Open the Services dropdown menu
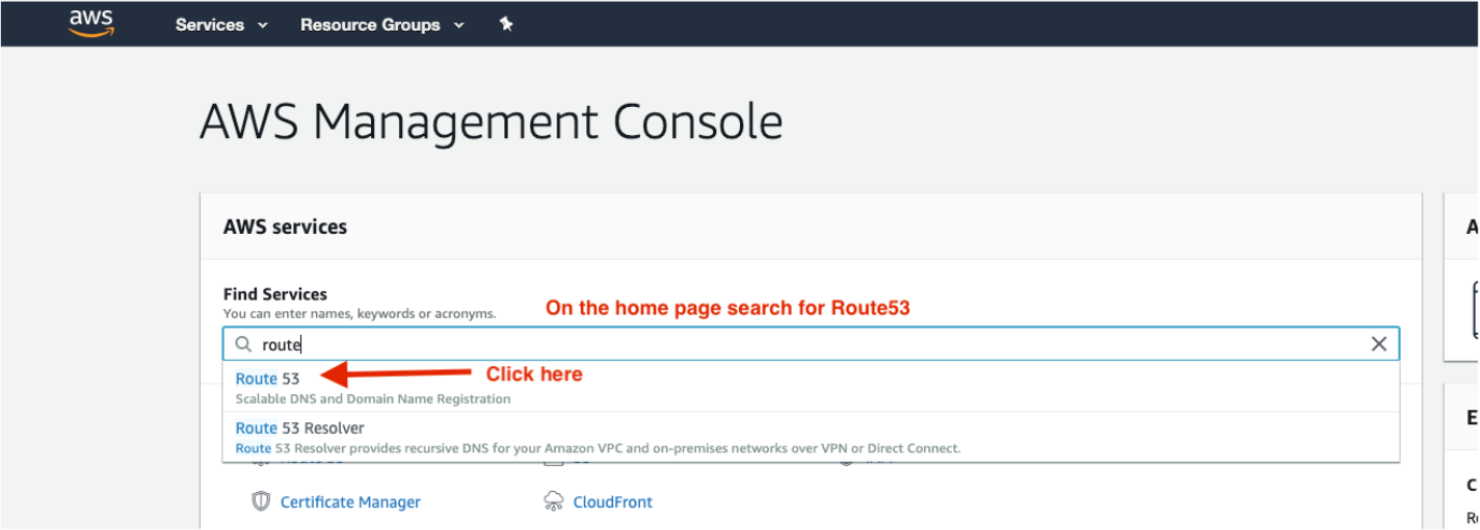This screenshot has width=1480, height=530. coord(221,25)
